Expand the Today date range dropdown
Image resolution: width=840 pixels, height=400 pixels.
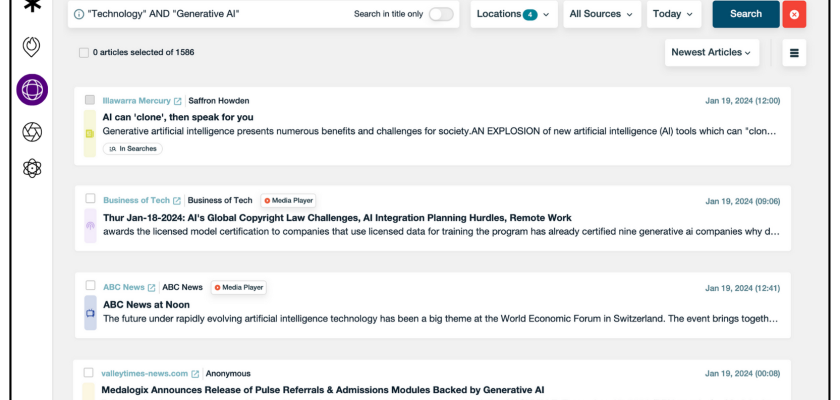pyautogui.click(x=673, y=15)
